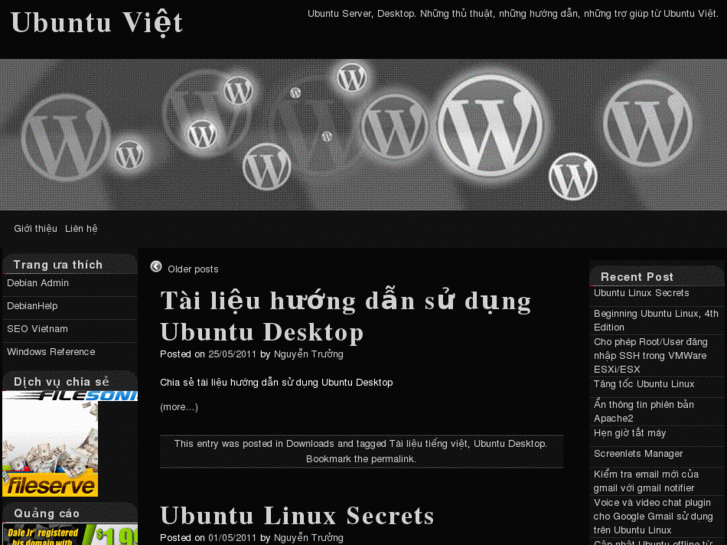Click the Recent Post widget heading
727x545 pixels.
pyautogui.click(x=637, y=277)
